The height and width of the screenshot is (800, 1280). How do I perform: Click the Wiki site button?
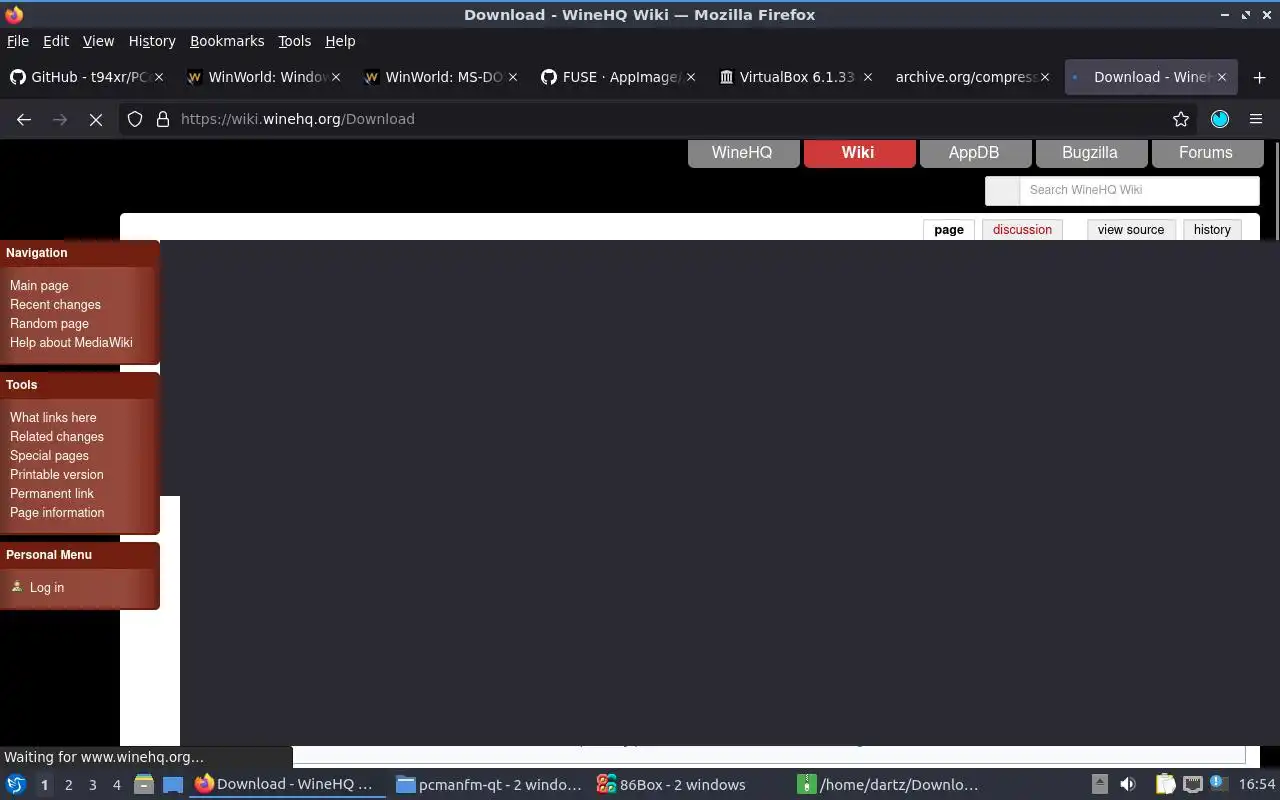coord(858,153)
